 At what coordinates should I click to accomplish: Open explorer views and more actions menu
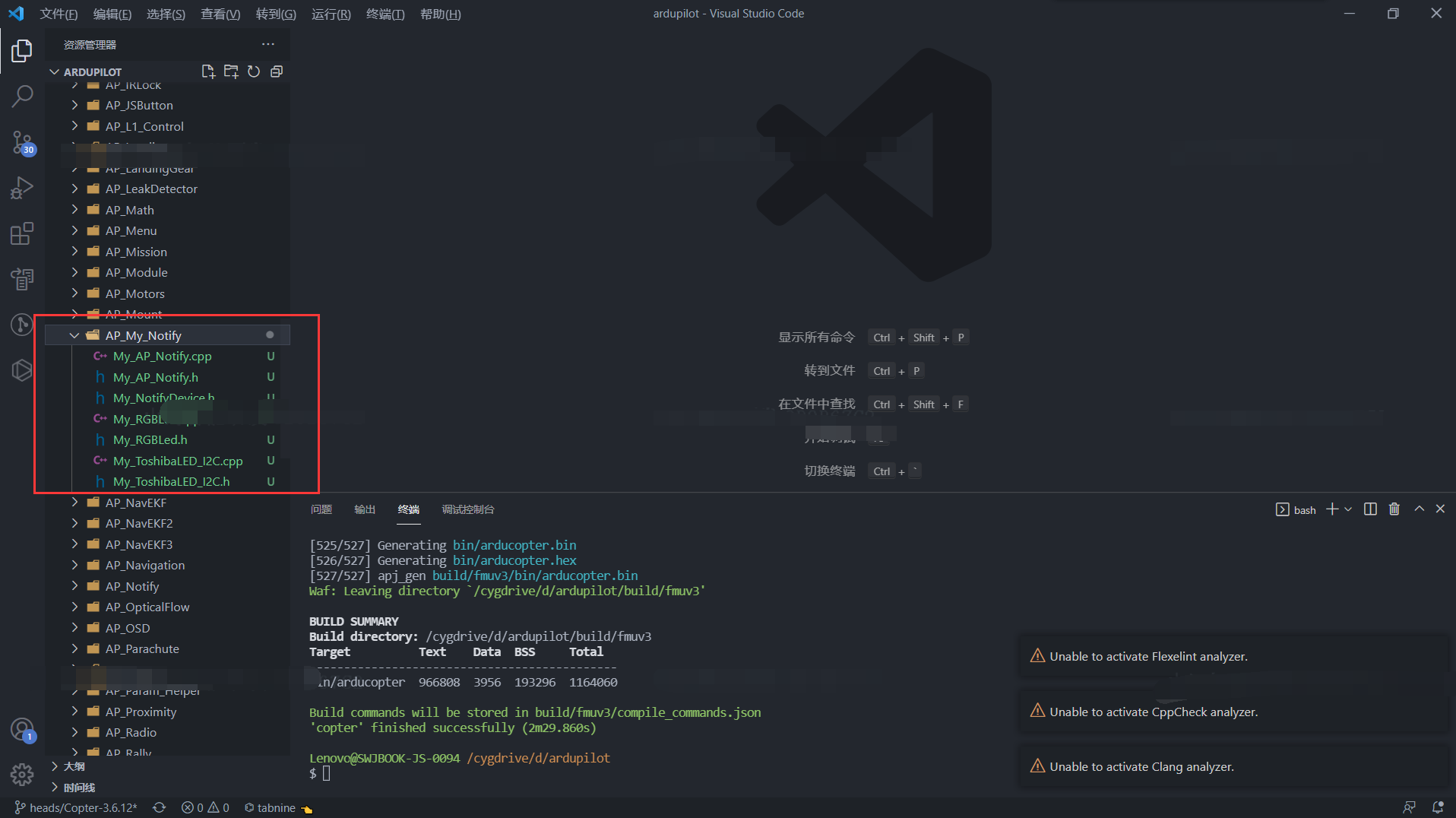[x=268, y=44]
